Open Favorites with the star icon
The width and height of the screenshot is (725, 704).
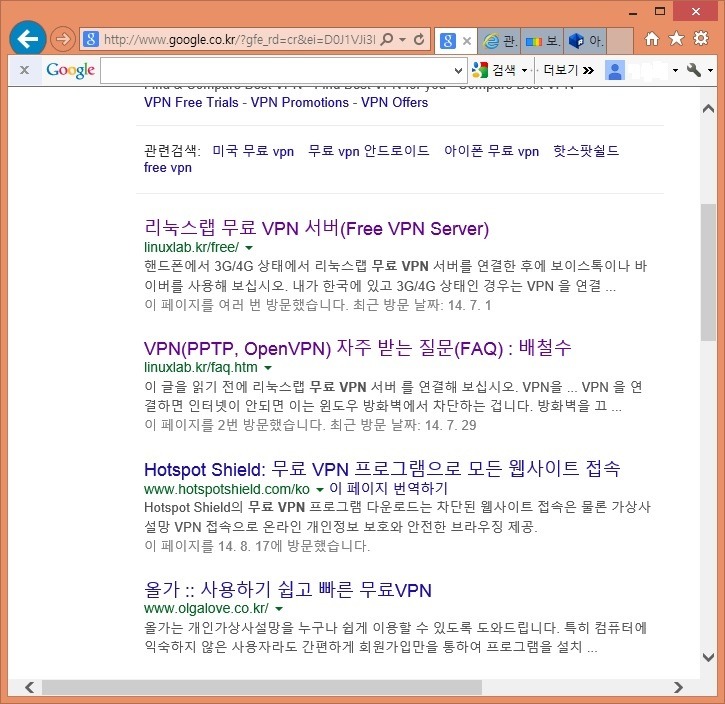676,39
